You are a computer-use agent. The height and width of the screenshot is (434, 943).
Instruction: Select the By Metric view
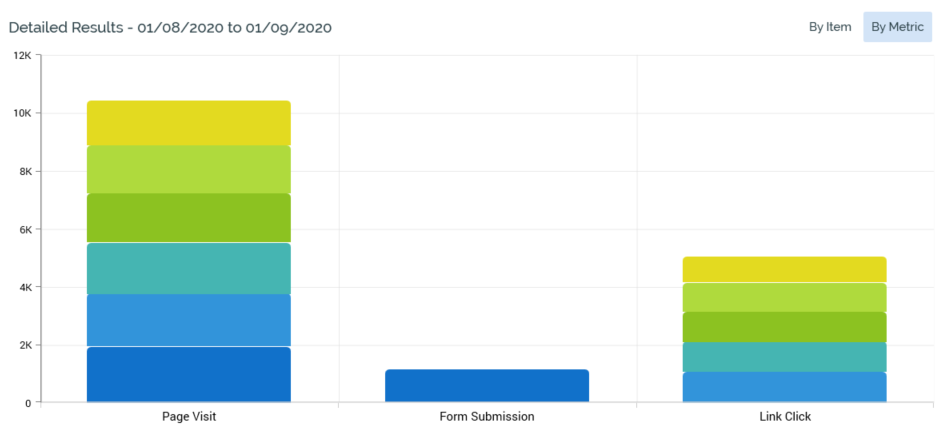pos(897,27)
